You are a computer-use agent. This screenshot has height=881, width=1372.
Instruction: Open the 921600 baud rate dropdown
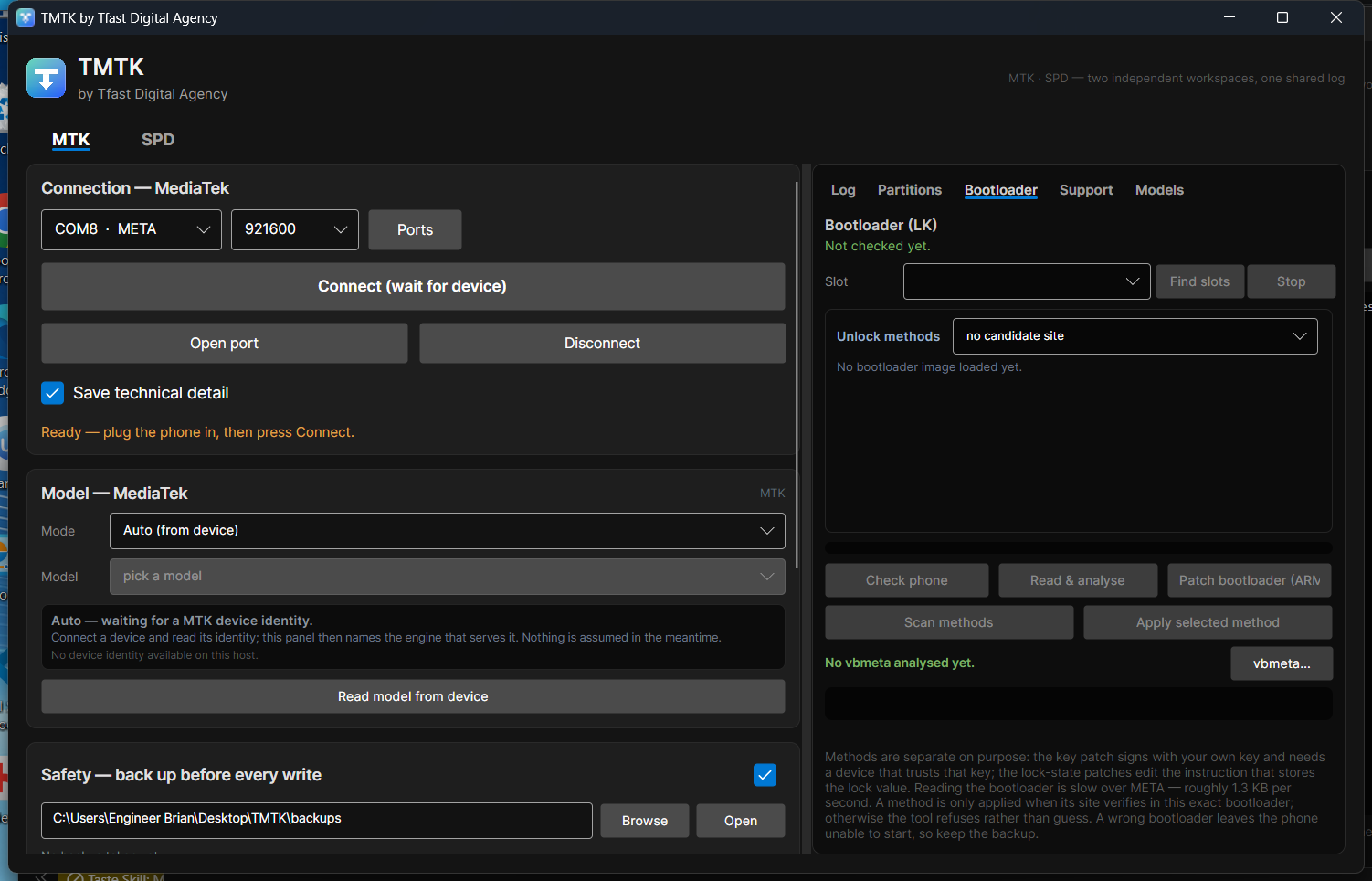pos(295,229)
